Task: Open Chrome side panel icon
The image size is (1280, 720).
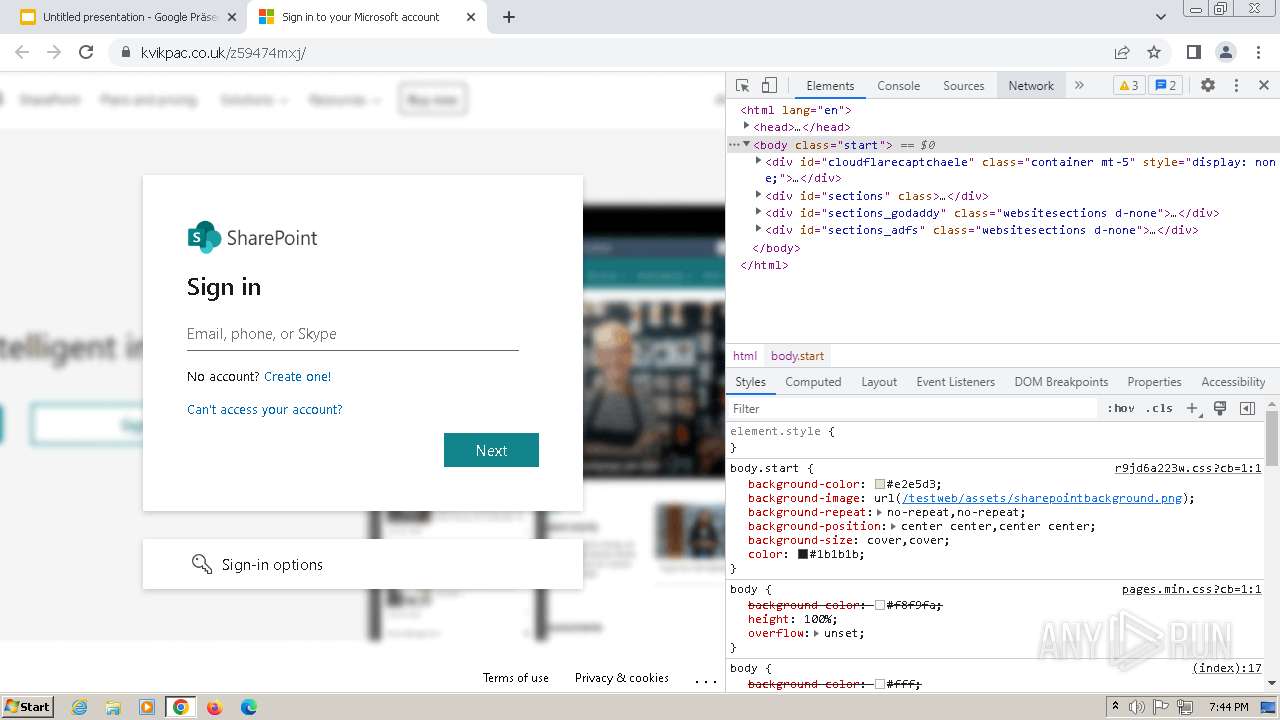Action: [x=1193, y=52]
